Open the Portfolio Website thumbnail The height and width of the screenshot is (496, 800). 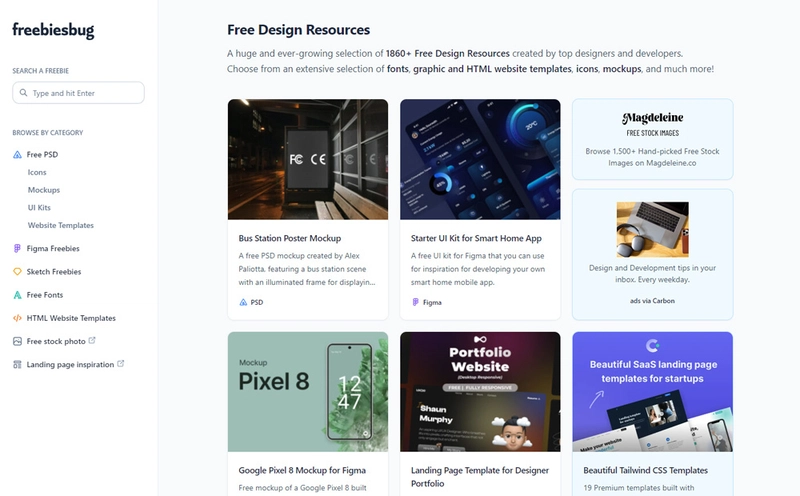(480, 392)
